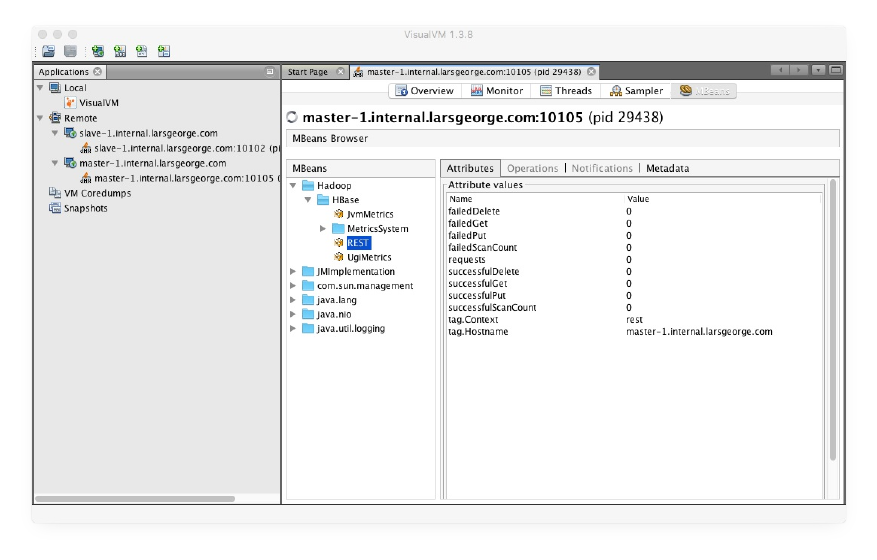
Task: Open the MBeans tab
Action: (704, 91)
